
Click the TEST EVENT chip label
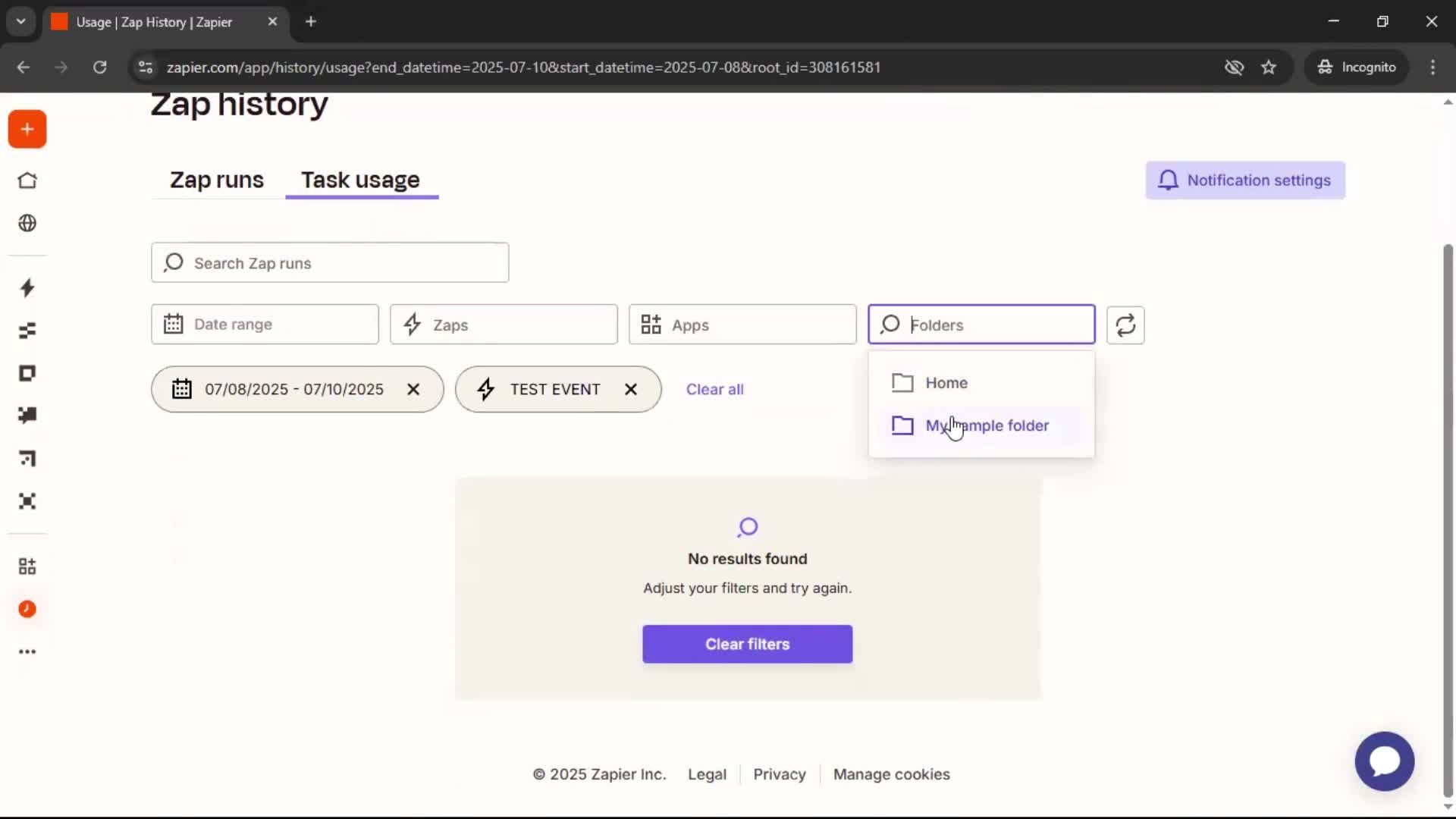pyautogui.click(x=555, y=389)
